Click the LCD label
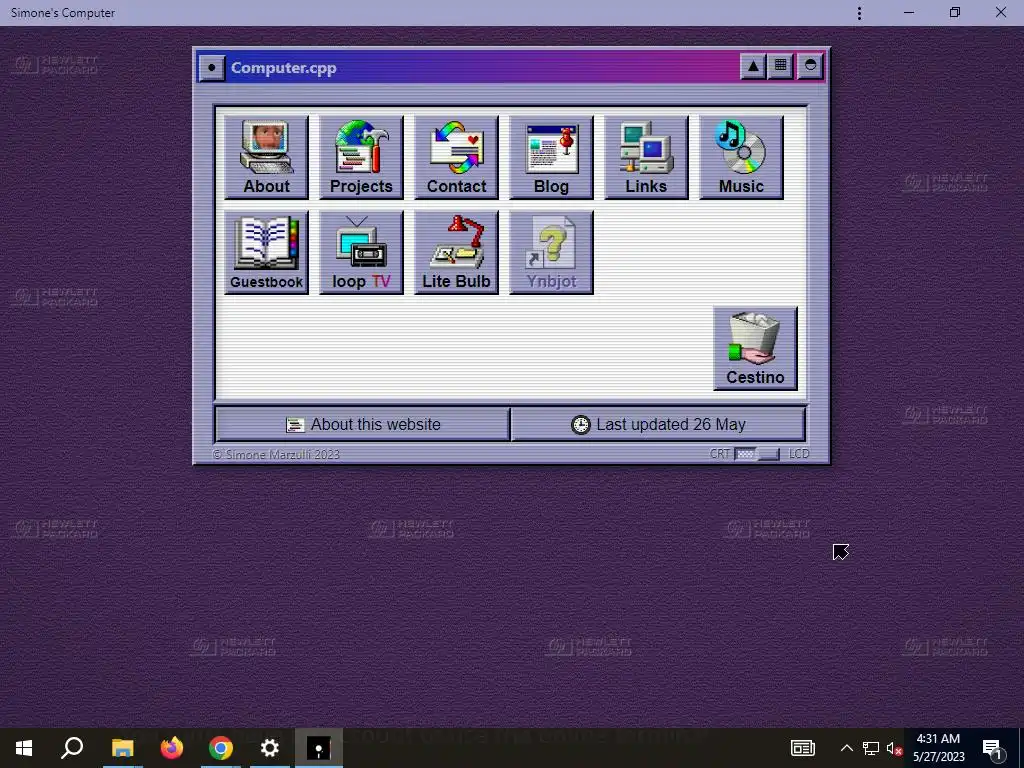 pyautogui.click(x=799, y=454)
